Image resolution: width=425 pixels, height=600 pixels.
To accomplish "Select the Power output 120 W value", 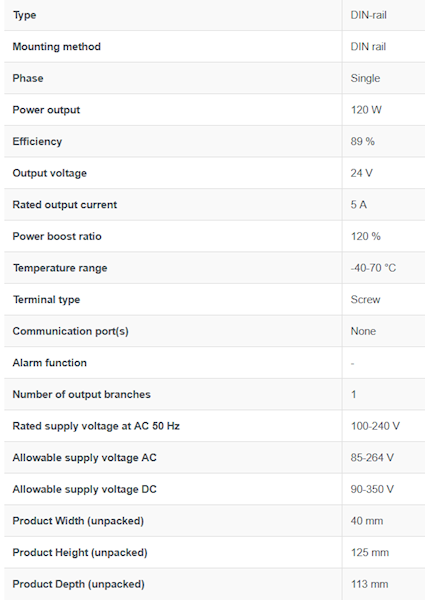I will (x=366, y=110).
